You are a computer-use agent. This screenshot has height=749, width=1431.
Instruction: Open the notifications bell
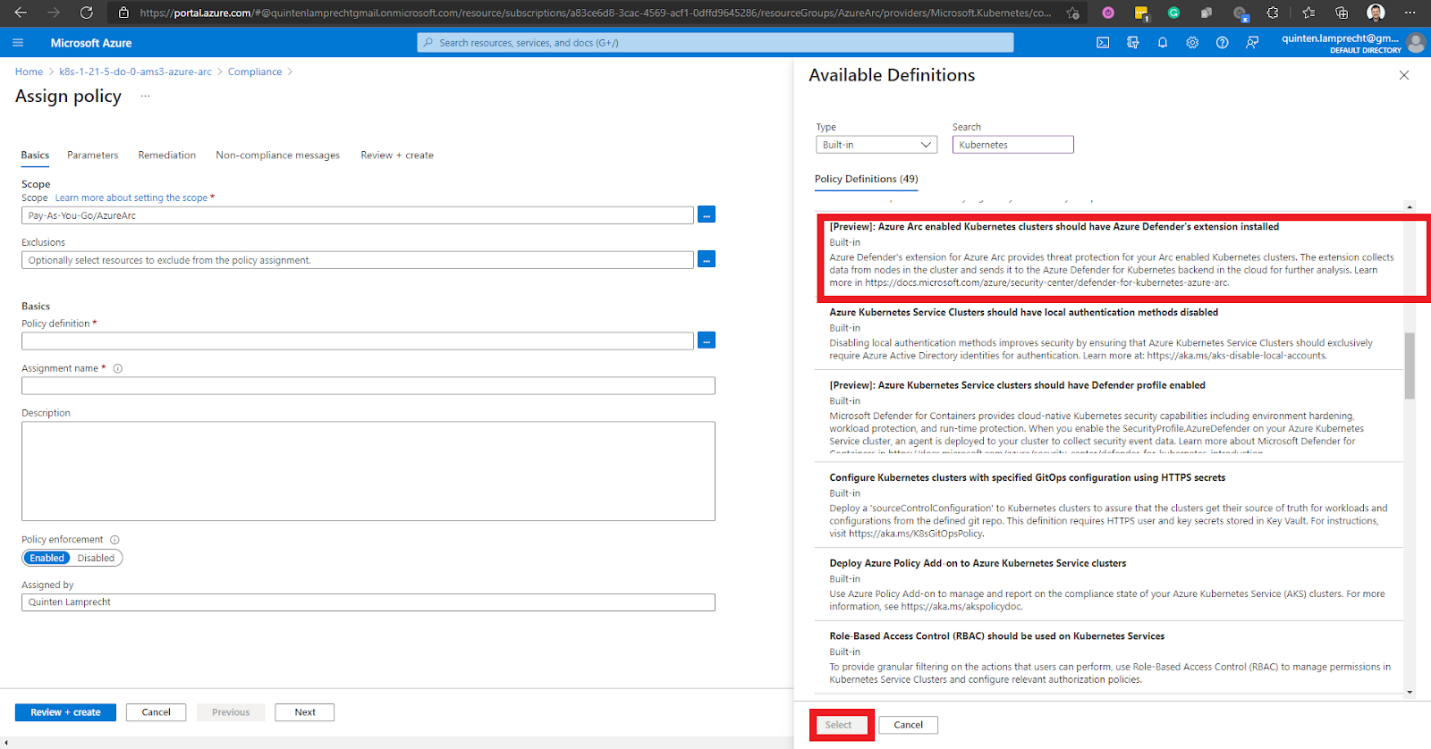1162,43
